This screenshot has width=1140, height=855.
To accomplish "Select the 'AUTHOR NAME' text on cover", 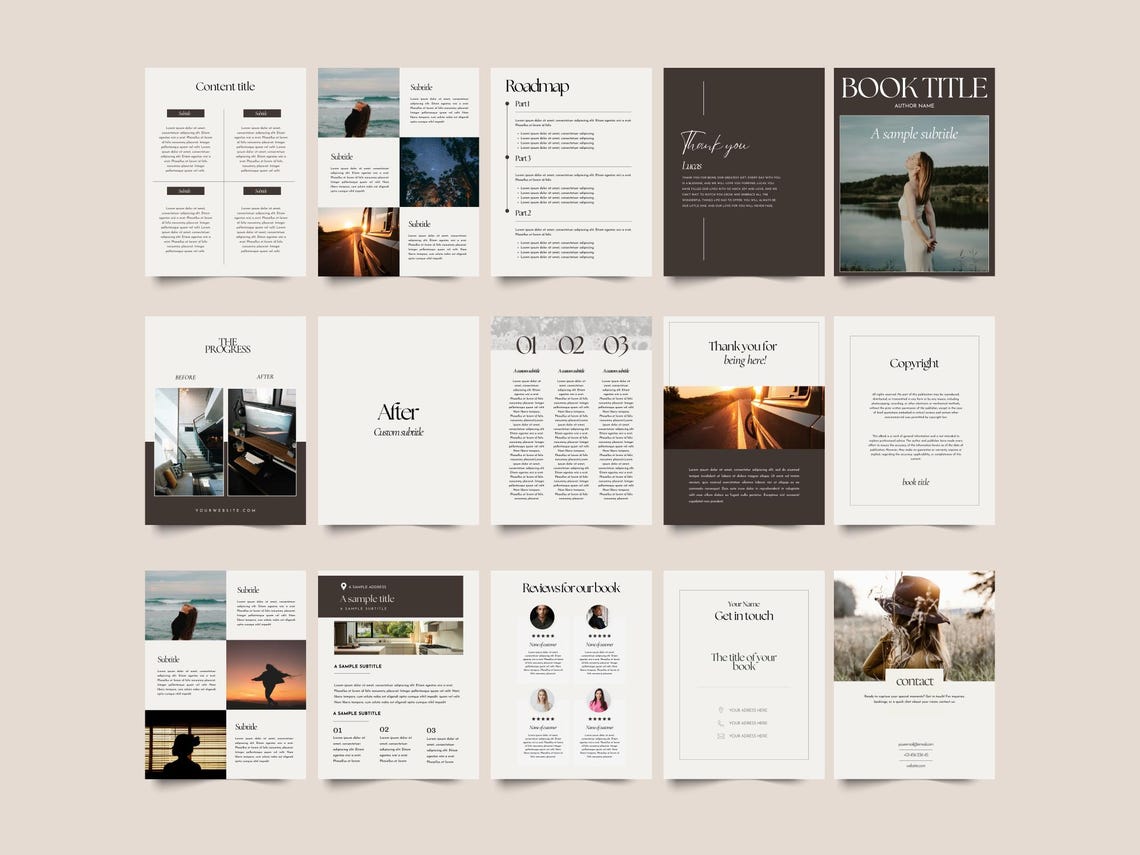I will pyautogui.click(x=914, y=106).
